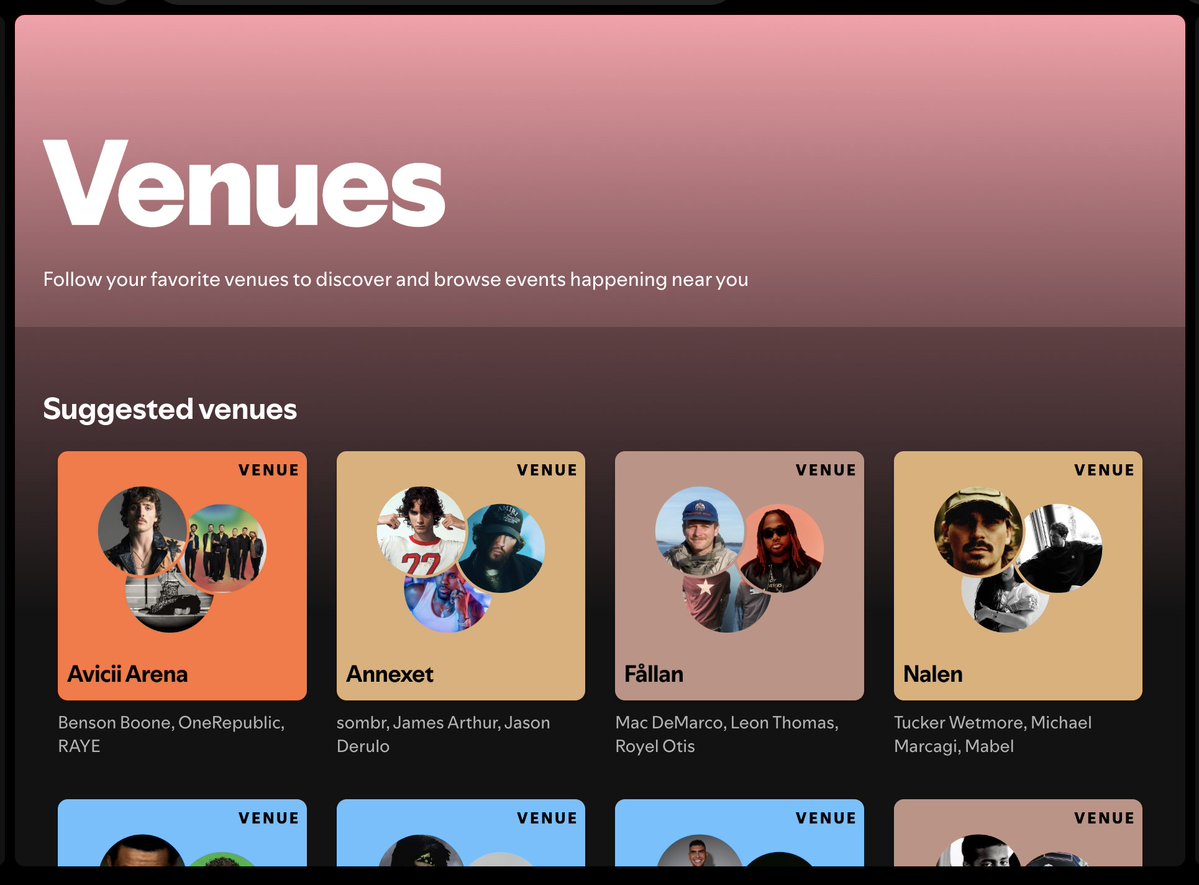
Task: Open the Annexet venue card
Action: pyautogui.click(x=460, y=575)
